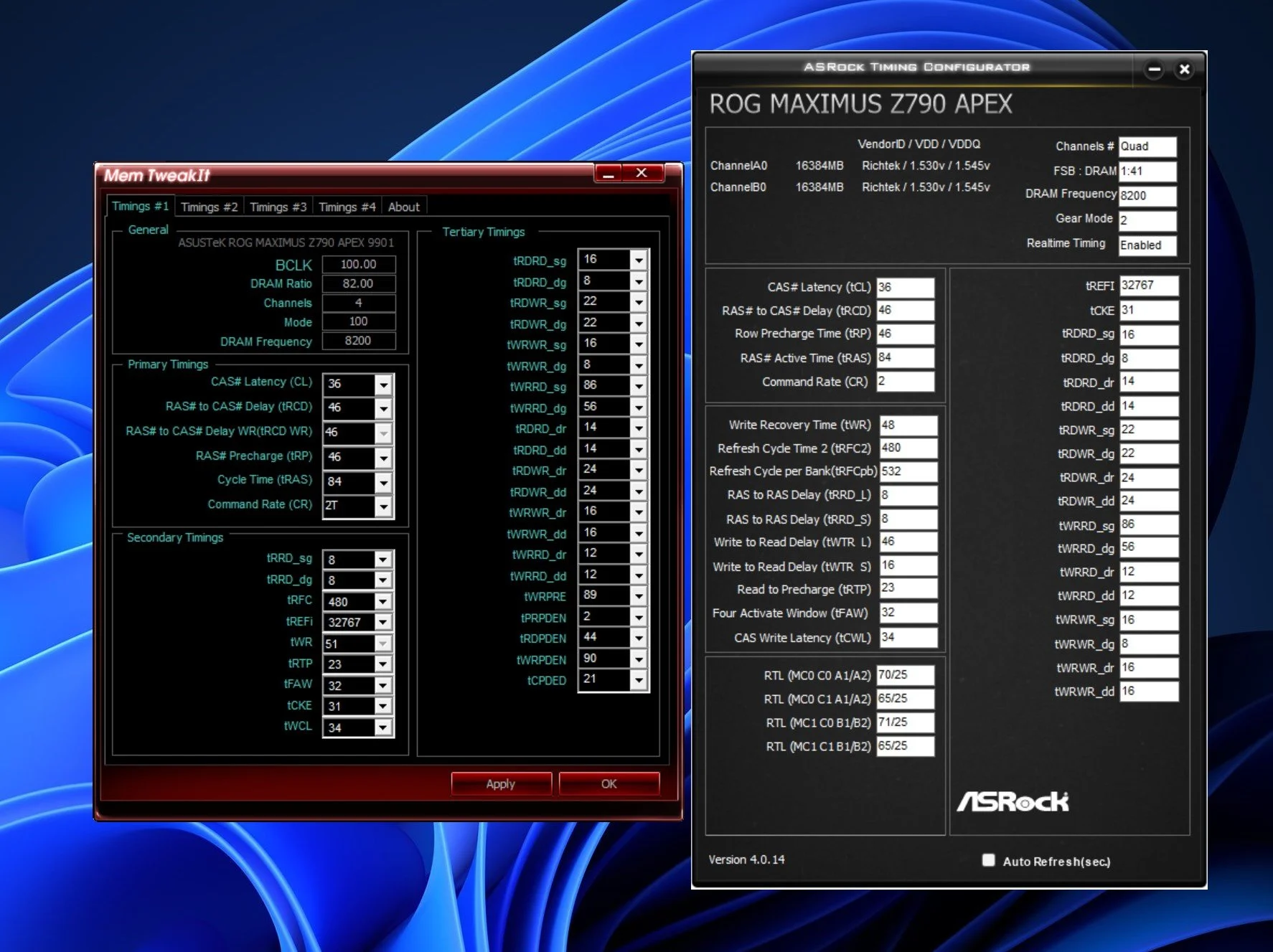
Task: Open the tRRD_sg dropdown arrow
Action: 383,560
